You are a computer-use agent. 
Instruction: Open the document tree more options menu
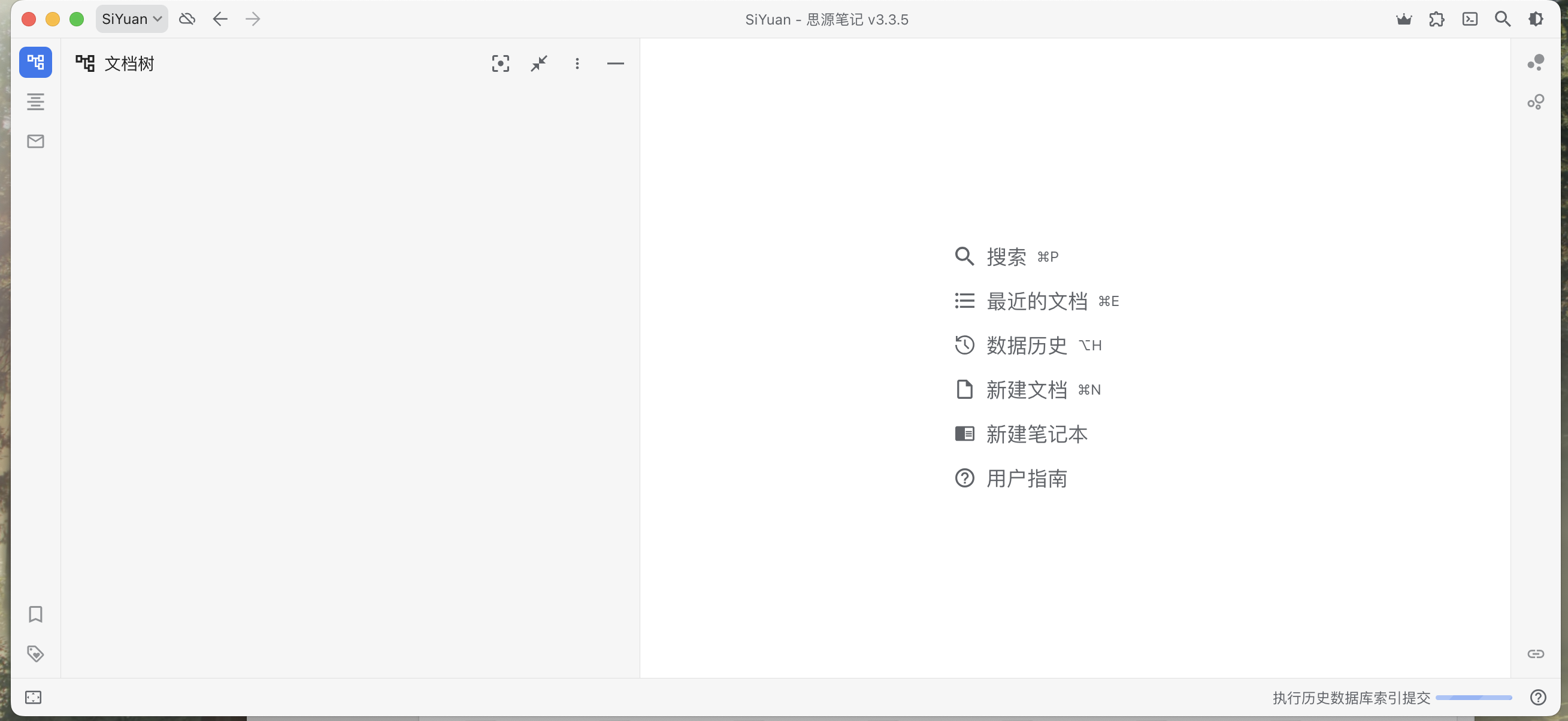(x=577, y=63)
